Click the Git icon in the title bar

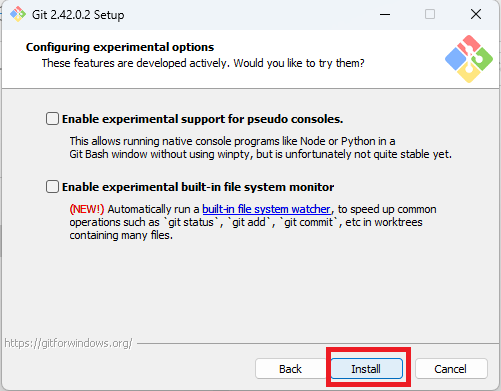click(18, 14)
